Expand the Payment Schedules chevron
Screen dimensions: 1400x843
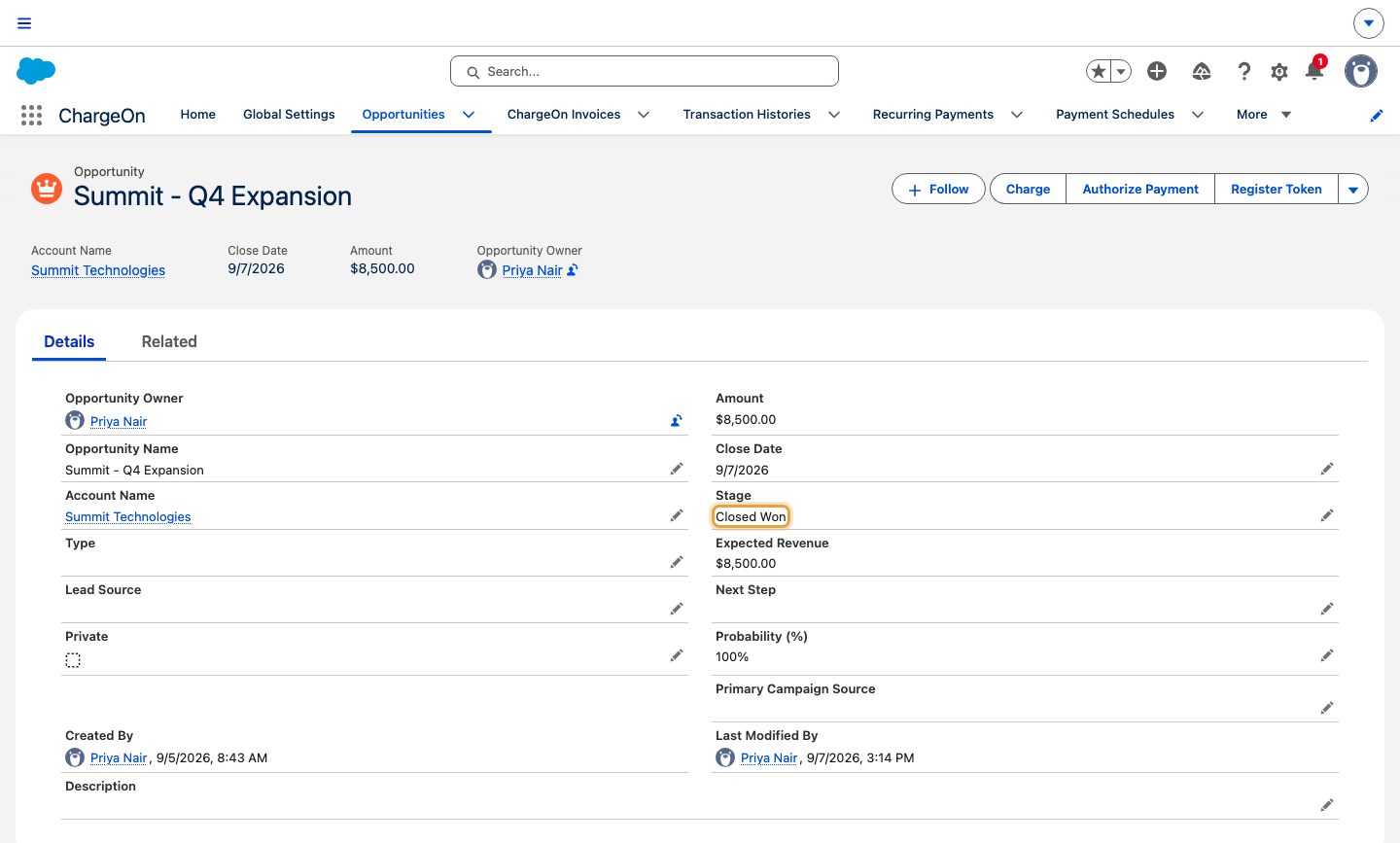point(1198,115)
